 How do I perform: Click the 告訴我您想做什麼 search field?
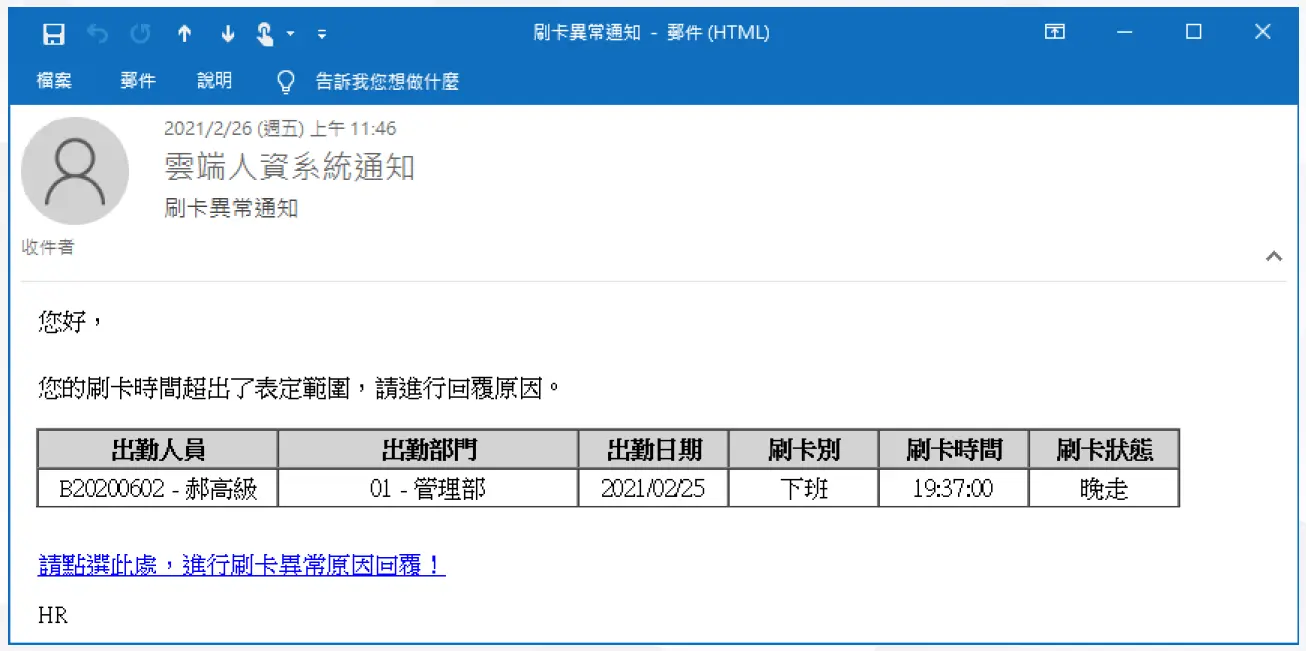tap(387, 82)
